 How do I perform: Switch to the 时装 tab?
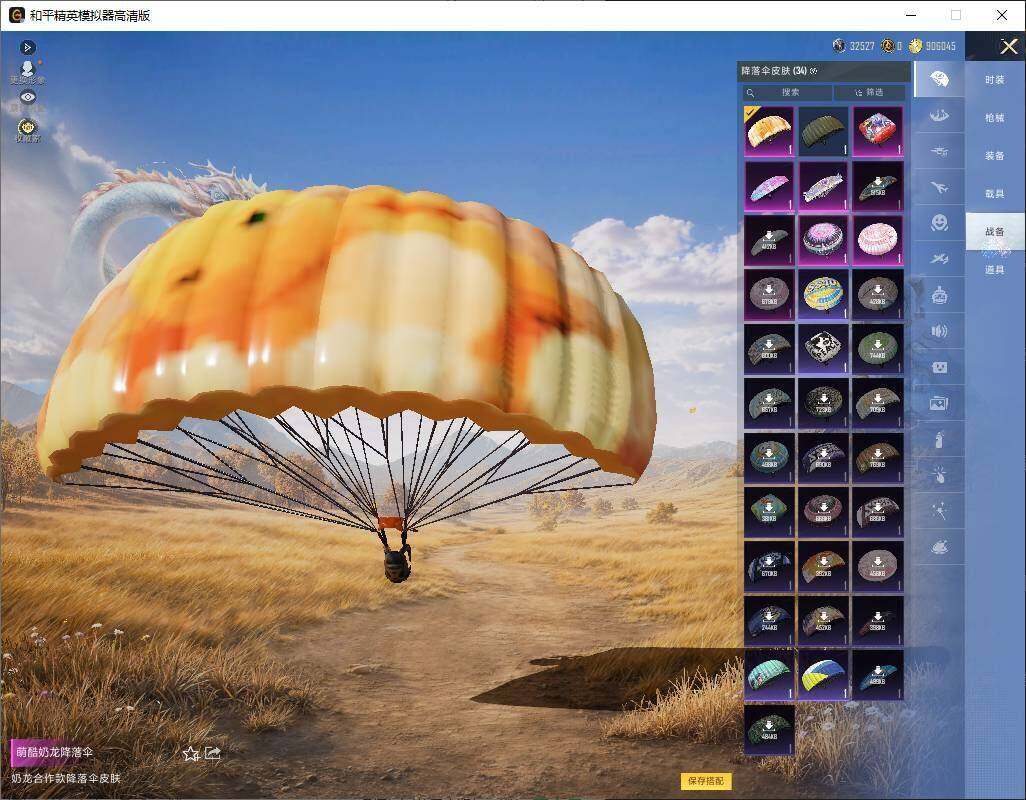[995, 80]
